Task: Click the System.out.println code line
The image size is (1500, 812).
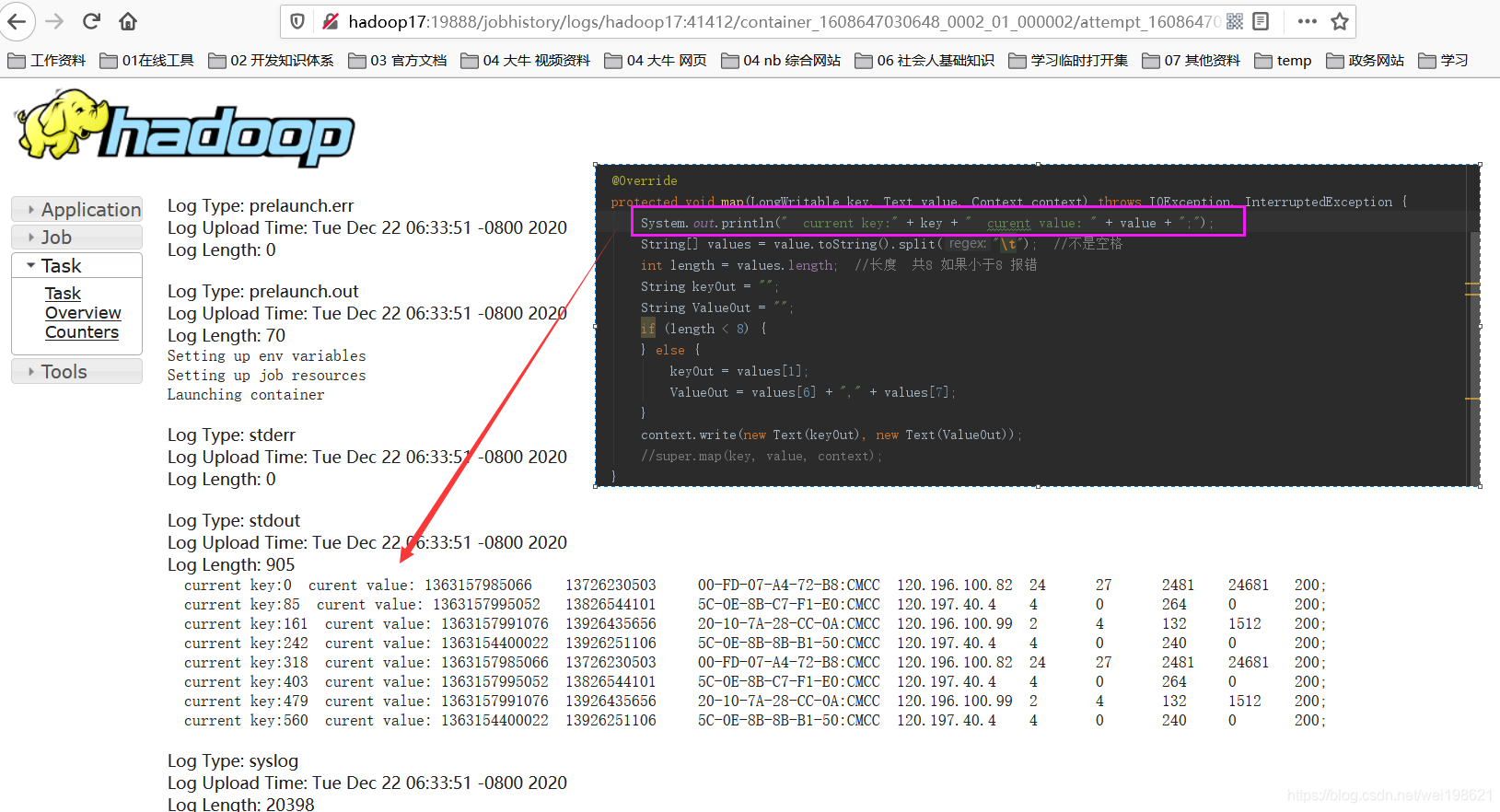Action: (927, 223)
